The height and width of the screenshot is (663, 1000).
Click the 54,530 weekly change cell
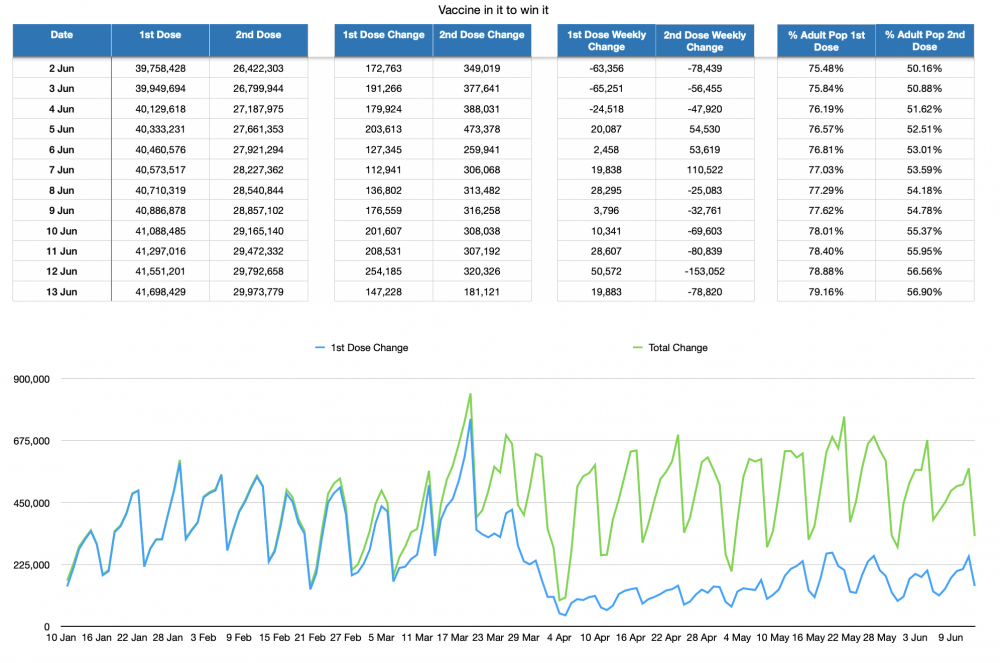click(x=705, y=129)
